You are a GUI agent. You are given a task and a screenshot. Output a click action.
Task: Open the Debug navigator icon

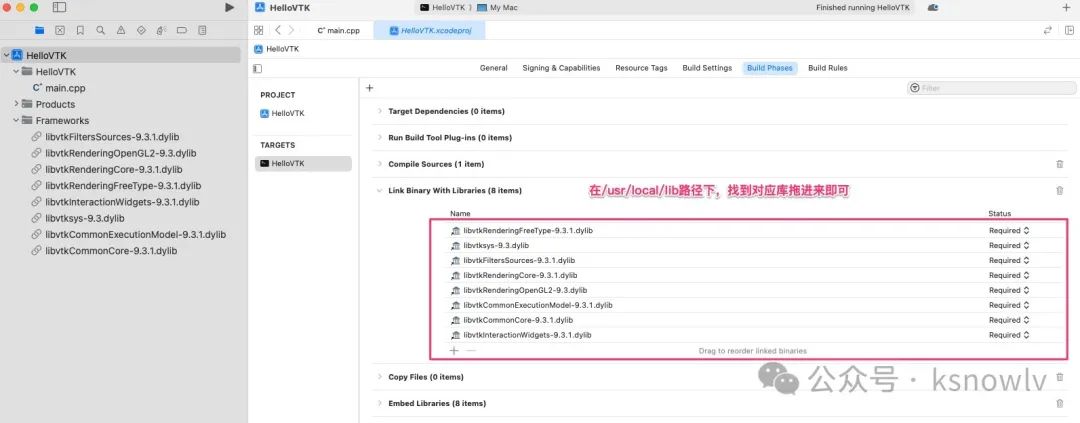point(161,30)
